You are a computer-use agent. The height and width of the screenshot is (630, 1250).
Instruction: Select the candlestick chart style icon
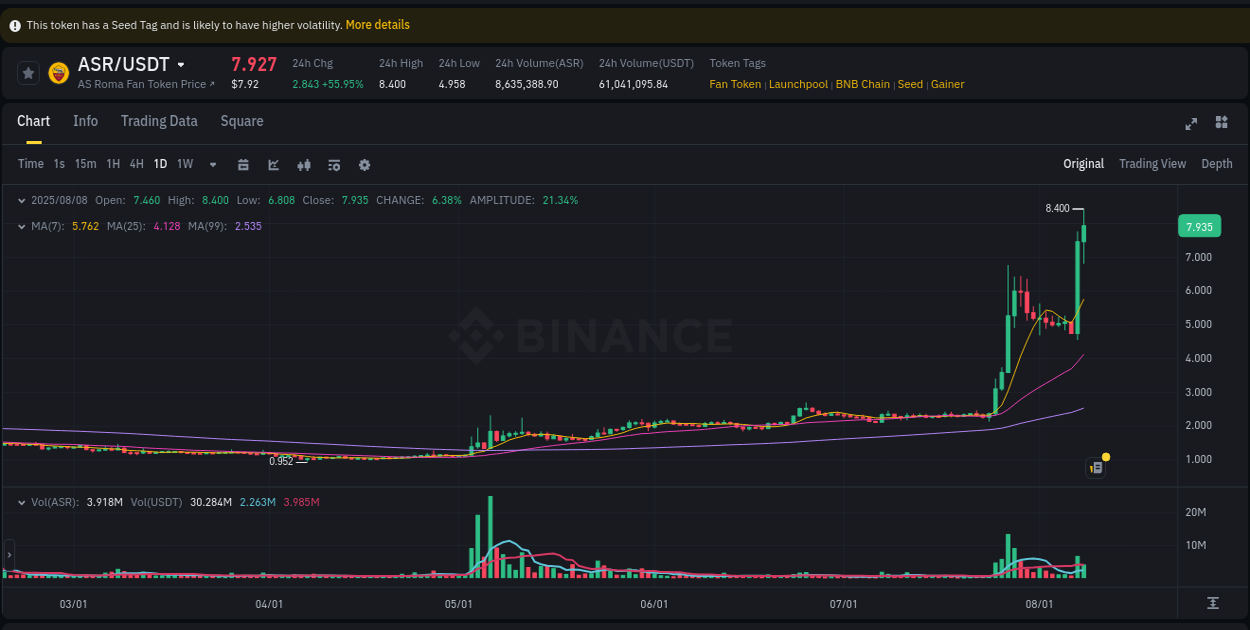(303, 163)
